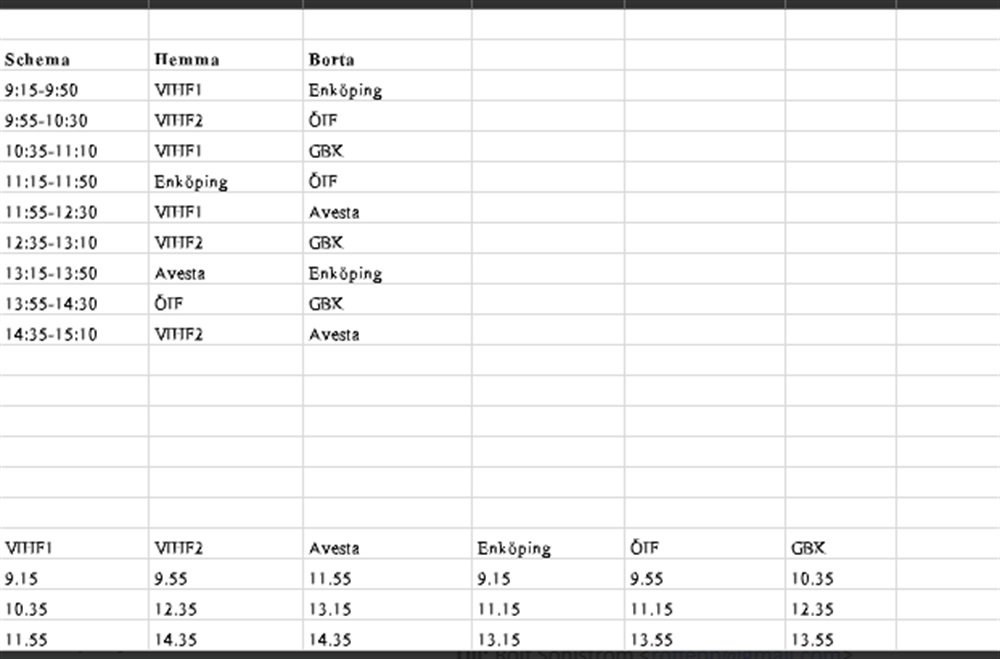Select ÖIF home team in 13:55-14:30 row

coord(169,304)
